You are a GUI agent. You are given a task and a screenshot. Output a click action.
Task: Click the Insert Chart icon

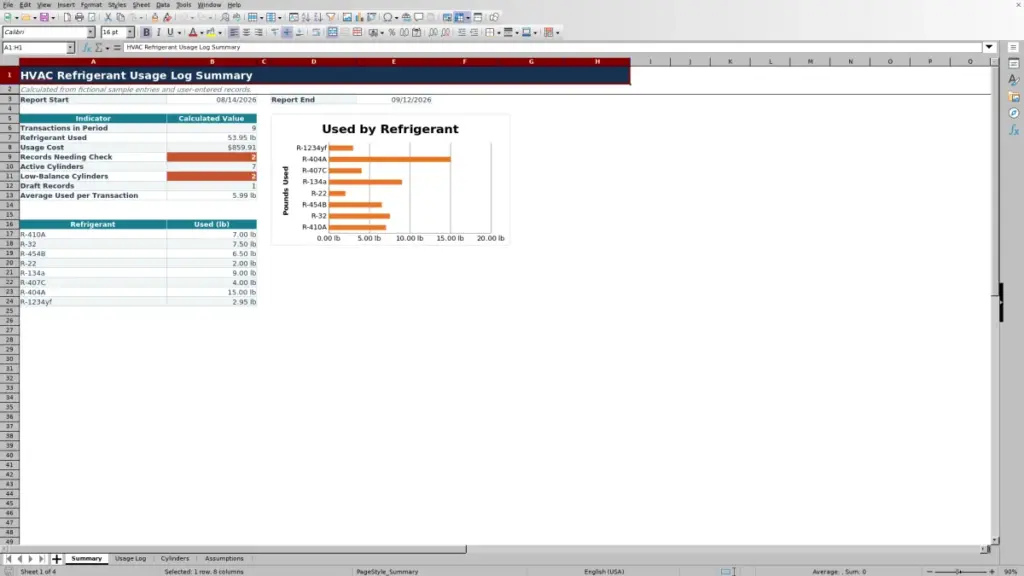point(359,17)
